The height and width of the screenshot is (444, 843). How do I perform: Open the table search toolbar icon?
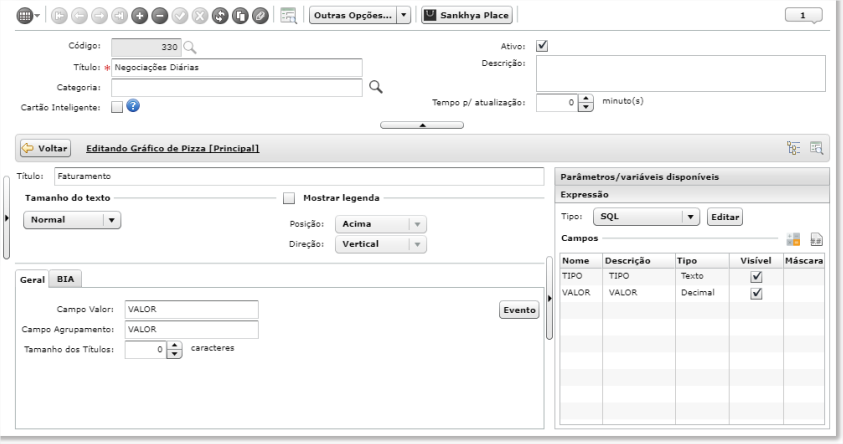[289, 16]
